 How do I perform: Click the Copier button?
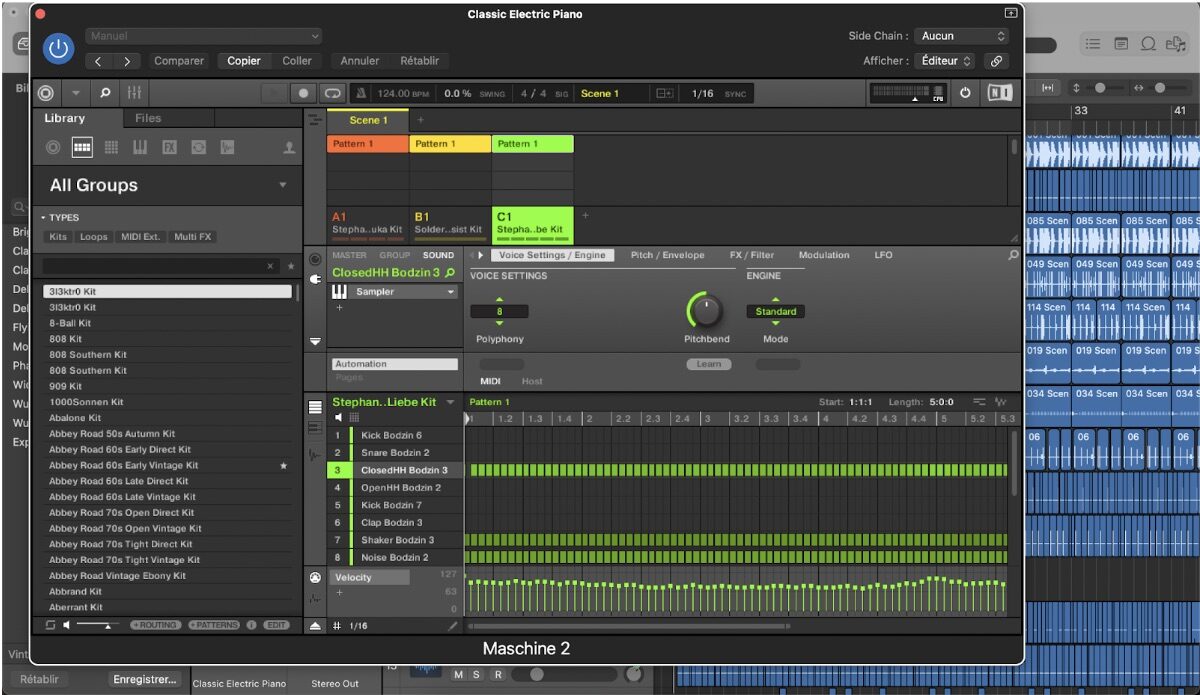pos(244,61)
